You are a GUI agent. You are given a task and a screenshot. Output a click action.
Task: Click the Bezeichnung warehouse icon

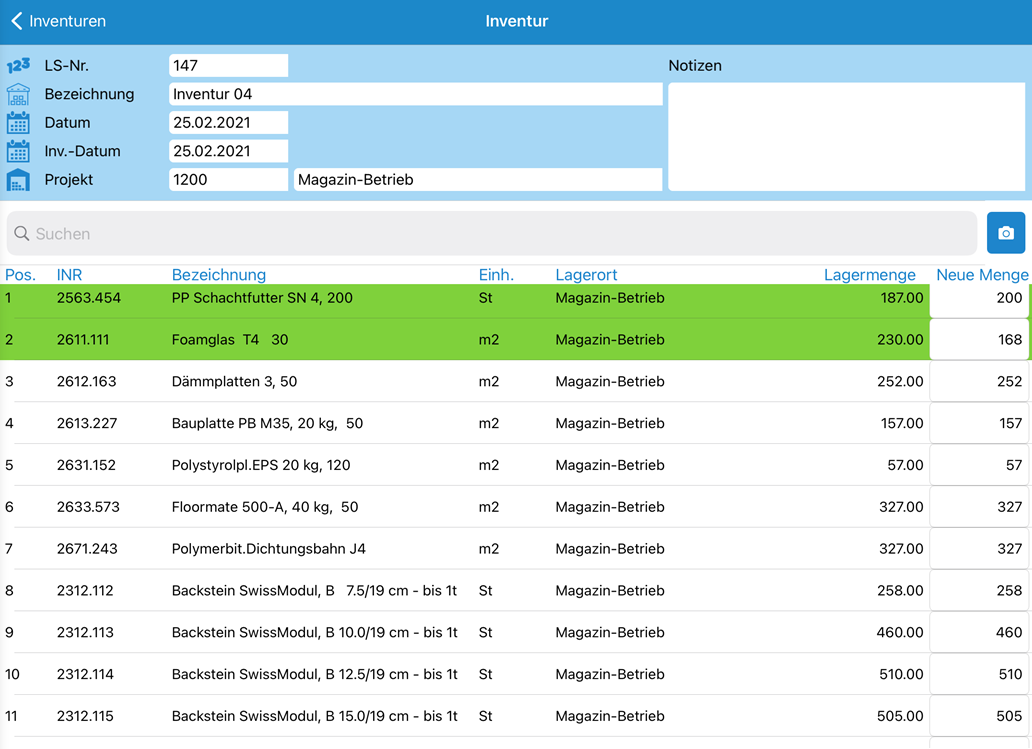18,94
